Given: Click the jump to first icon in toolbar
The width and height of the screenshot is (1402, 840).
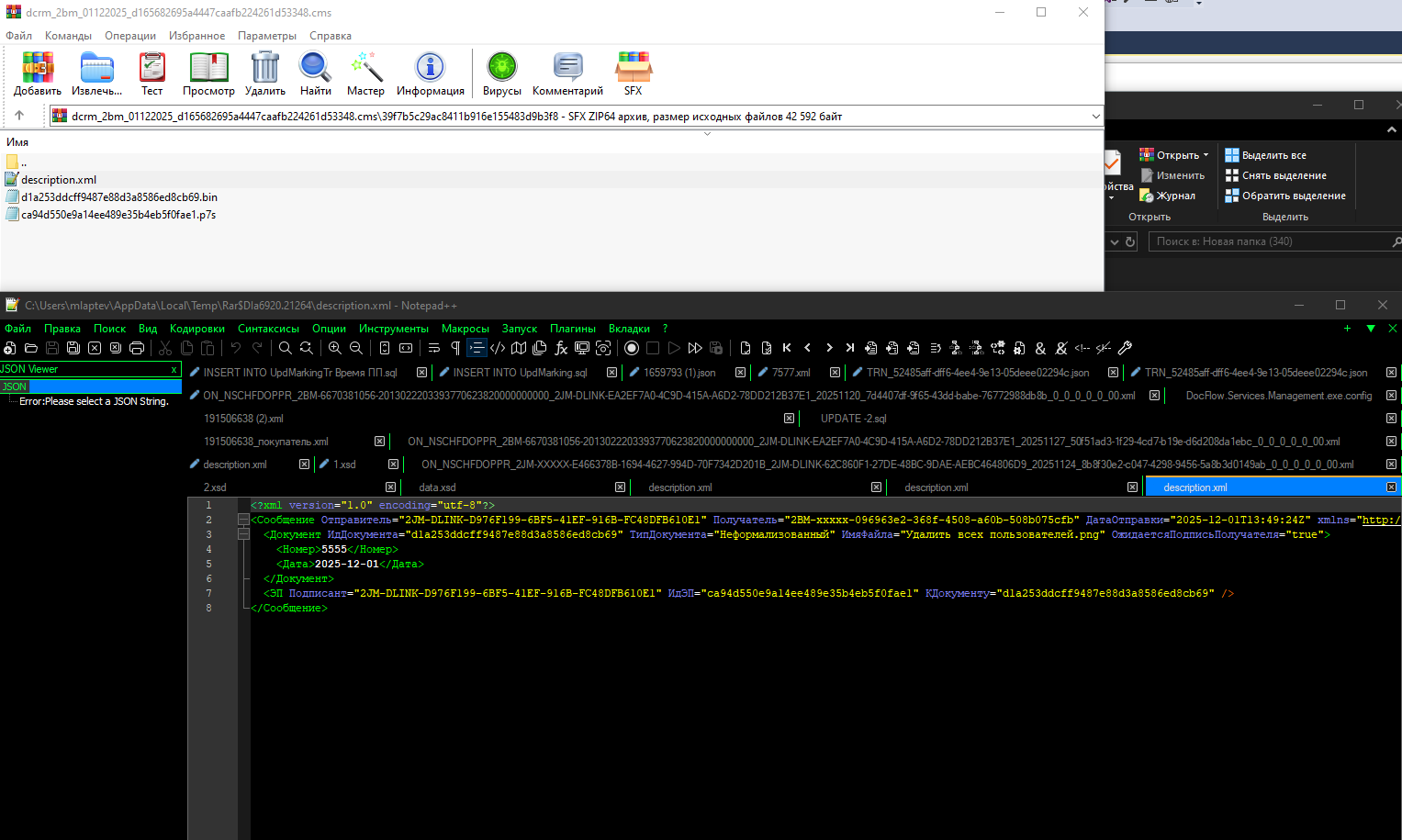Looking at the screenshot, I should click(x=787, y=348).
